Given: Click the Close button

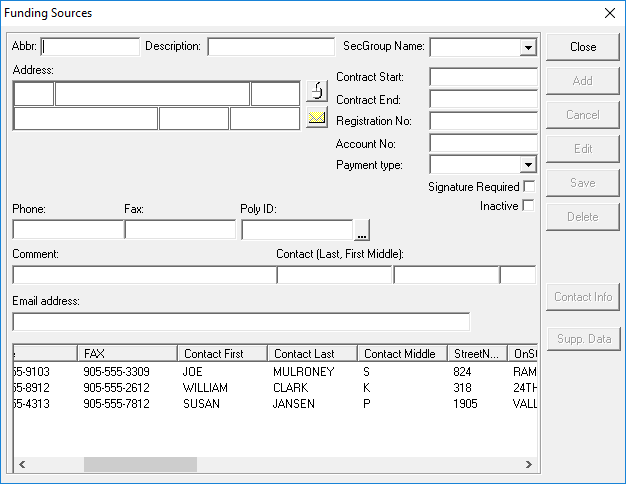Looking at the screenshot, I should [x=583, y=47].
